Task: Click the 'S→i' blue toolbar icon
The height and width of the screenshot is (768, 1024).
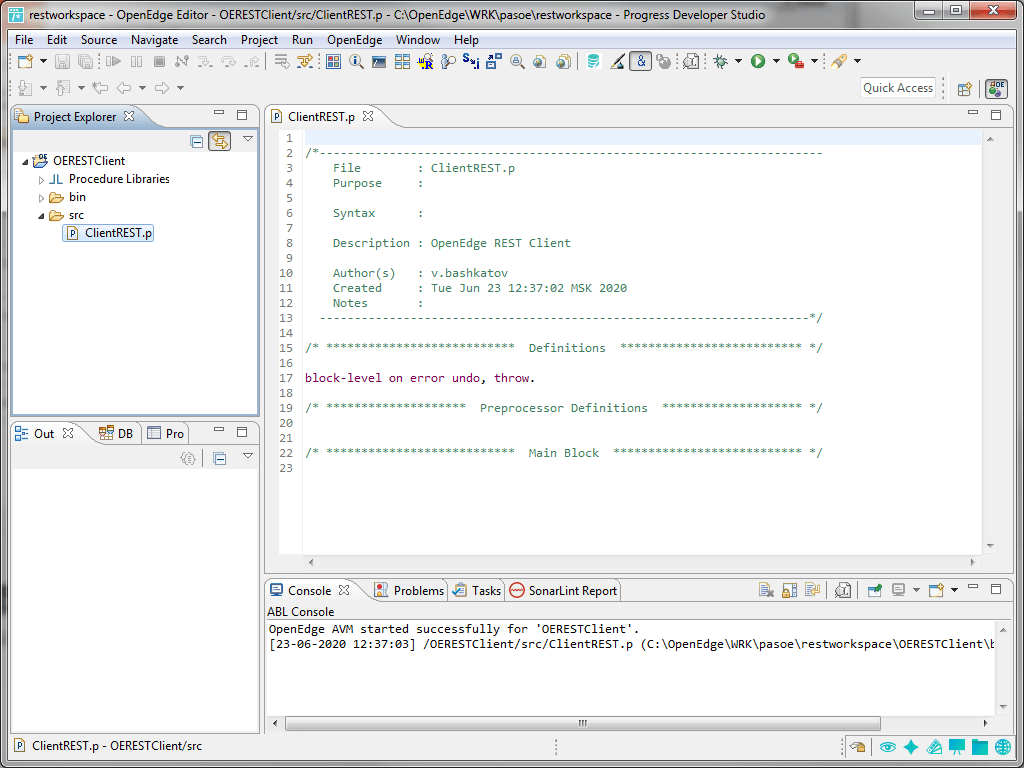Action: point(470,61)
